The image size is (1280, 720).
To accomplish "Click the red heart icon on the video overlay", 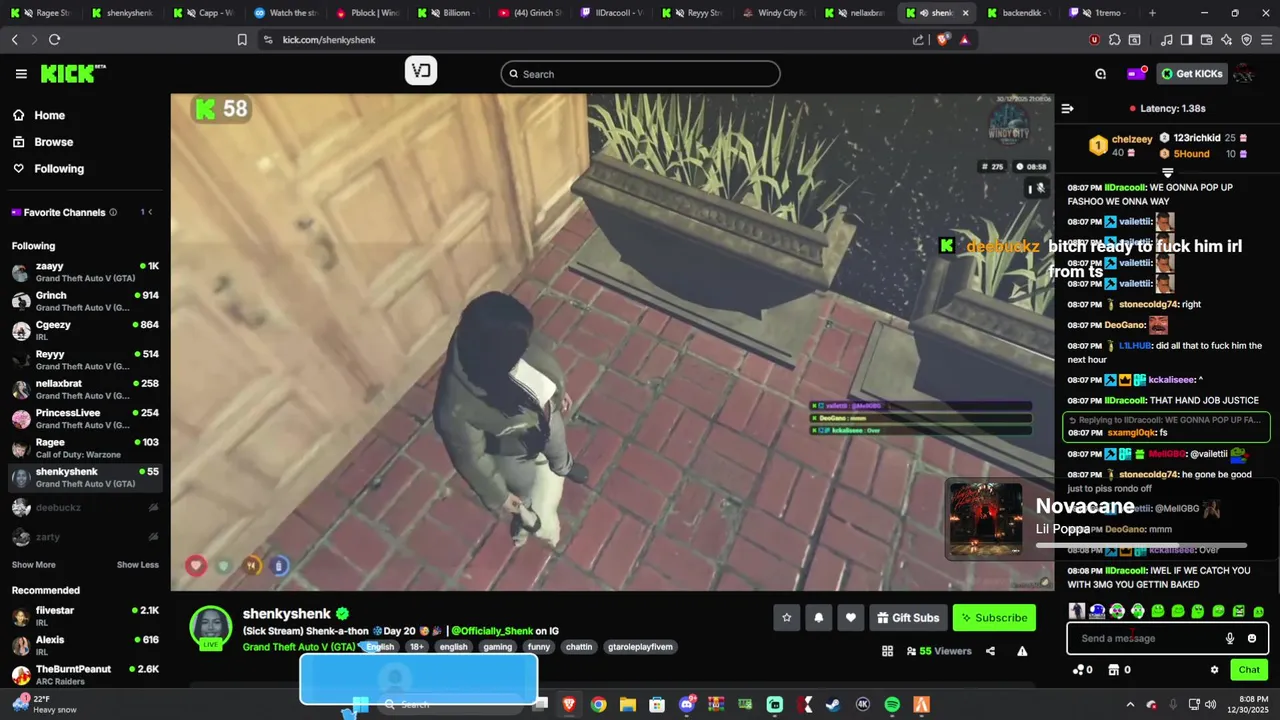I will [196, 566].
